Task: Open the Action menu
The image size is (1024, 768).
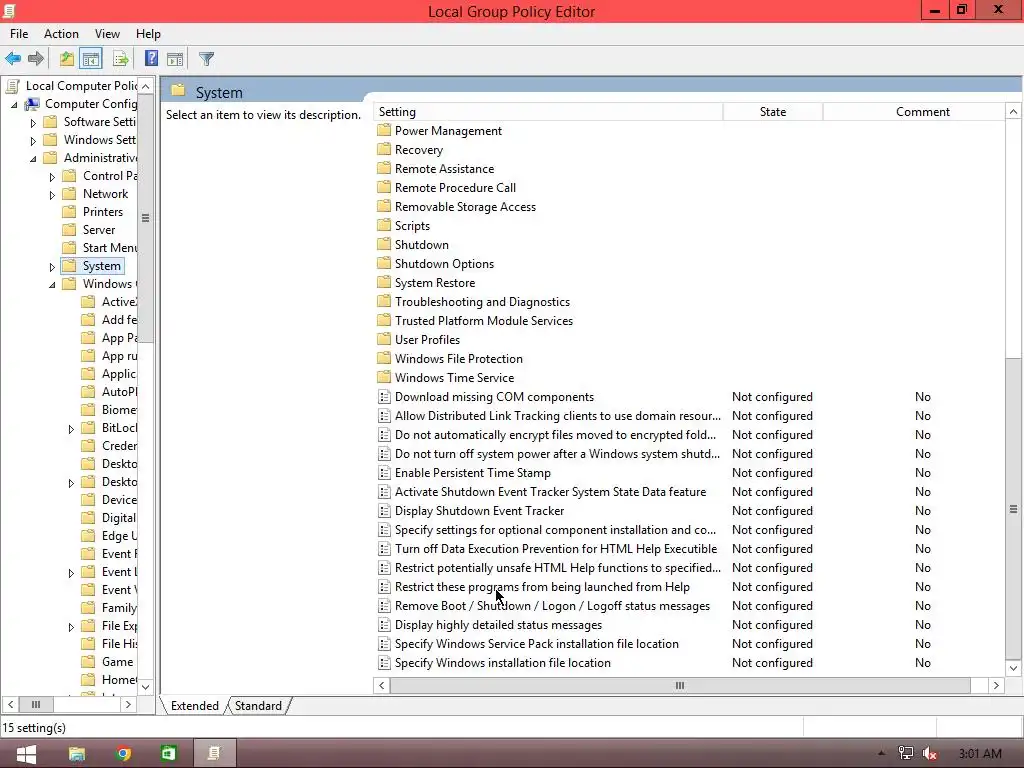Action: (x=61, y=34)
